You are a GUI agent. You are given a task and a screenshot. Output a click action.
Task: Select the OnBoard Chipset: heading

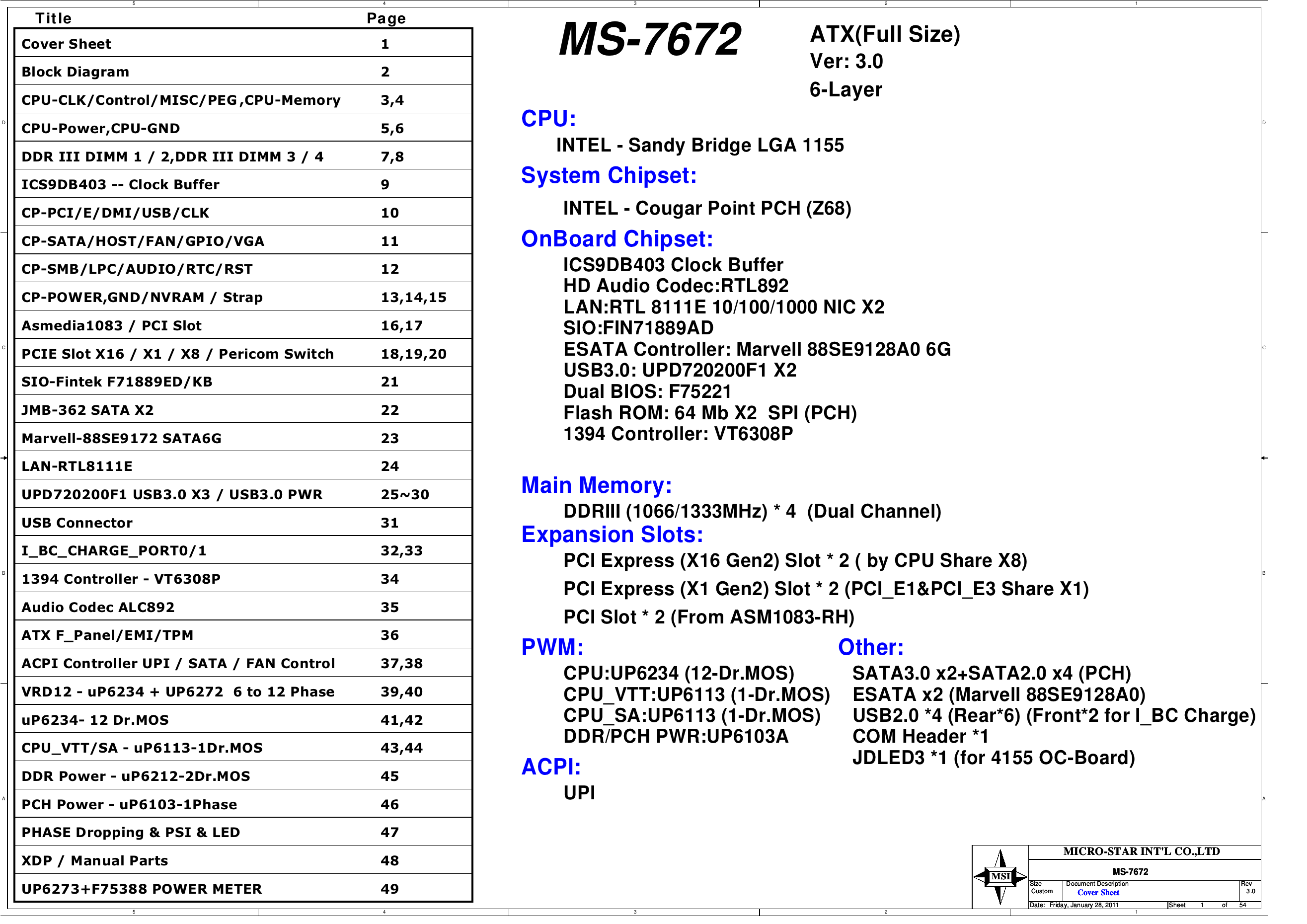tap(616, 238)
